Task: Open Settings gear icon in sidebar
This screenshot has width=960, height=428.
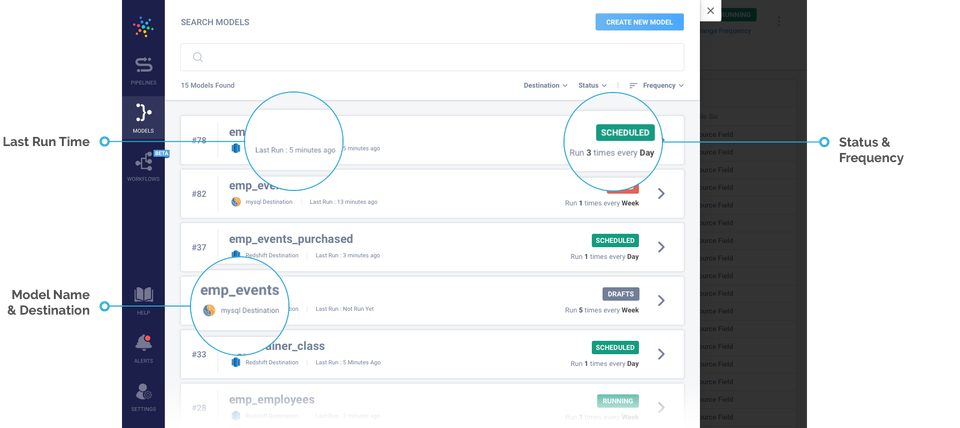Action: click(143, 392)
